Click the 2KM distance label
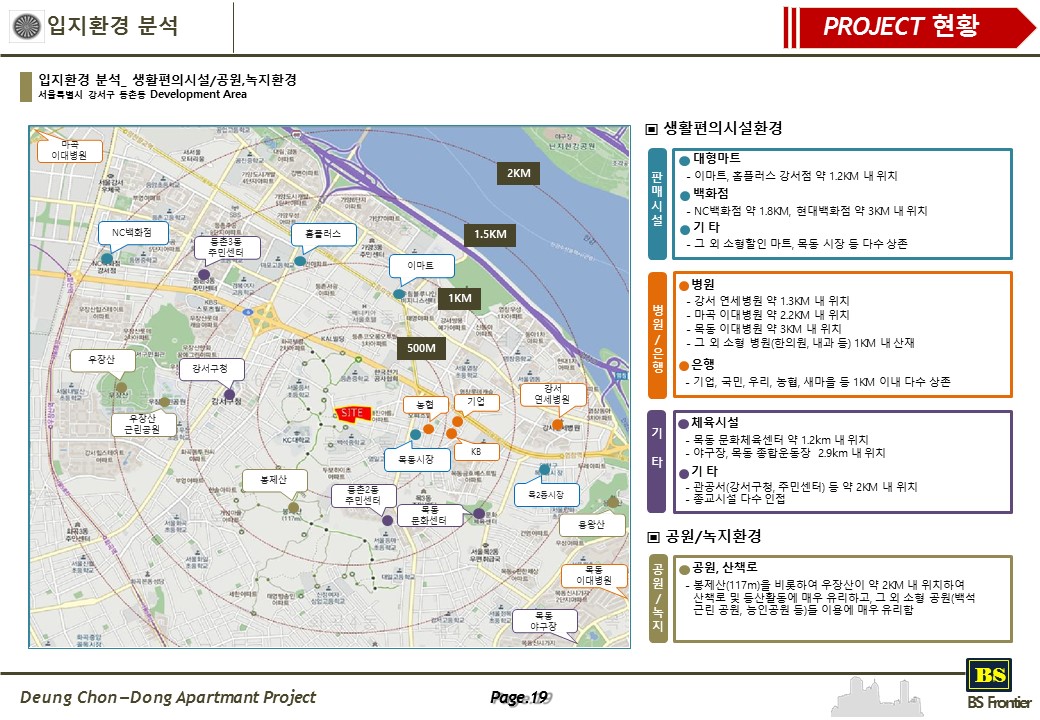This screenshot has height=720, width=1040. point(519,174)
